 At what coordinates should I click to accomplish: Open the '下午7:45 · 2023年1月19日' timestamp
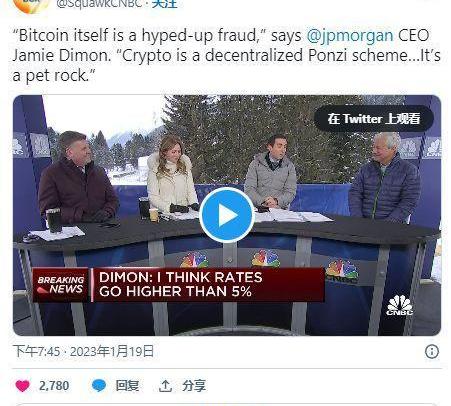click(x=83, y=351)
